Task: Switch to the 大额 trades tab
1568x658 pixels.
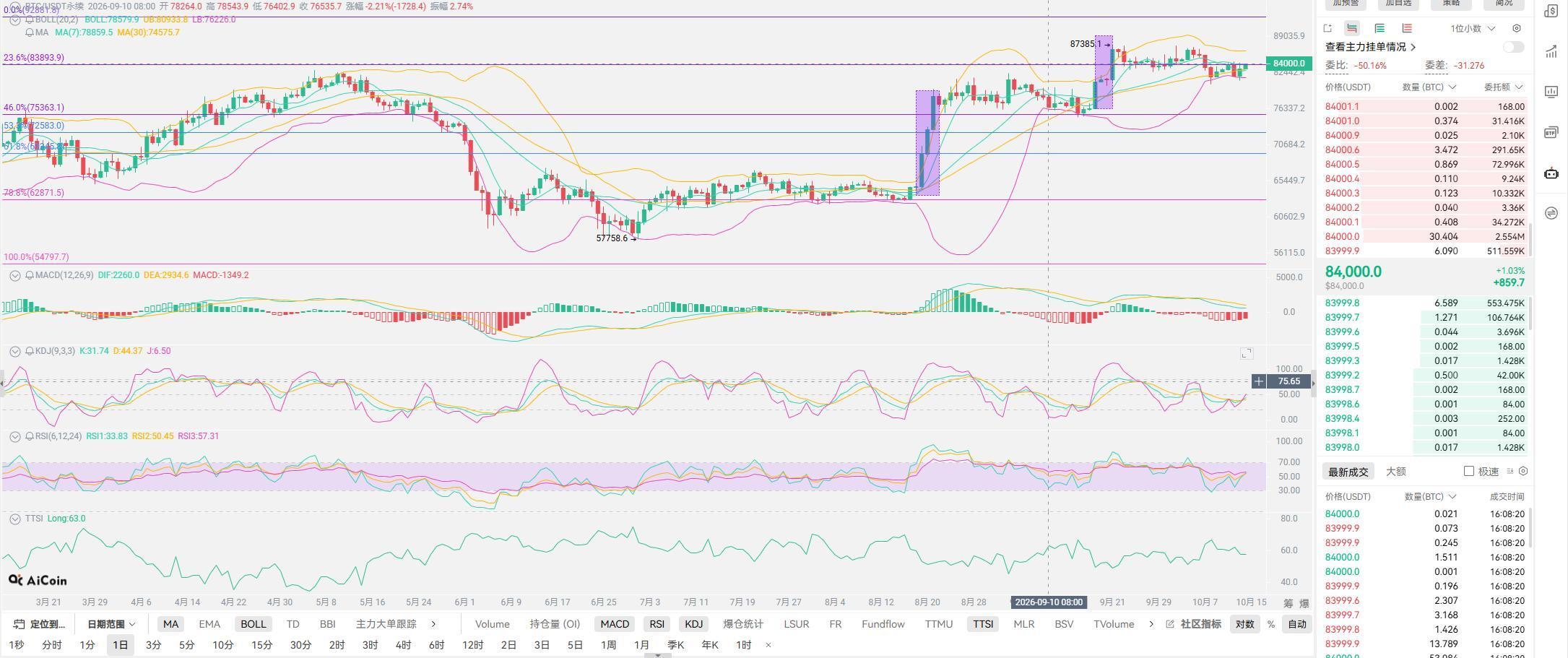Action: click(1395, 472)
